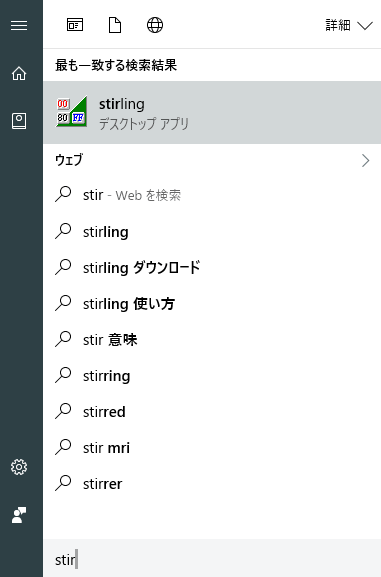Click search icon beside 'stirling ダウンロード'

63,267
